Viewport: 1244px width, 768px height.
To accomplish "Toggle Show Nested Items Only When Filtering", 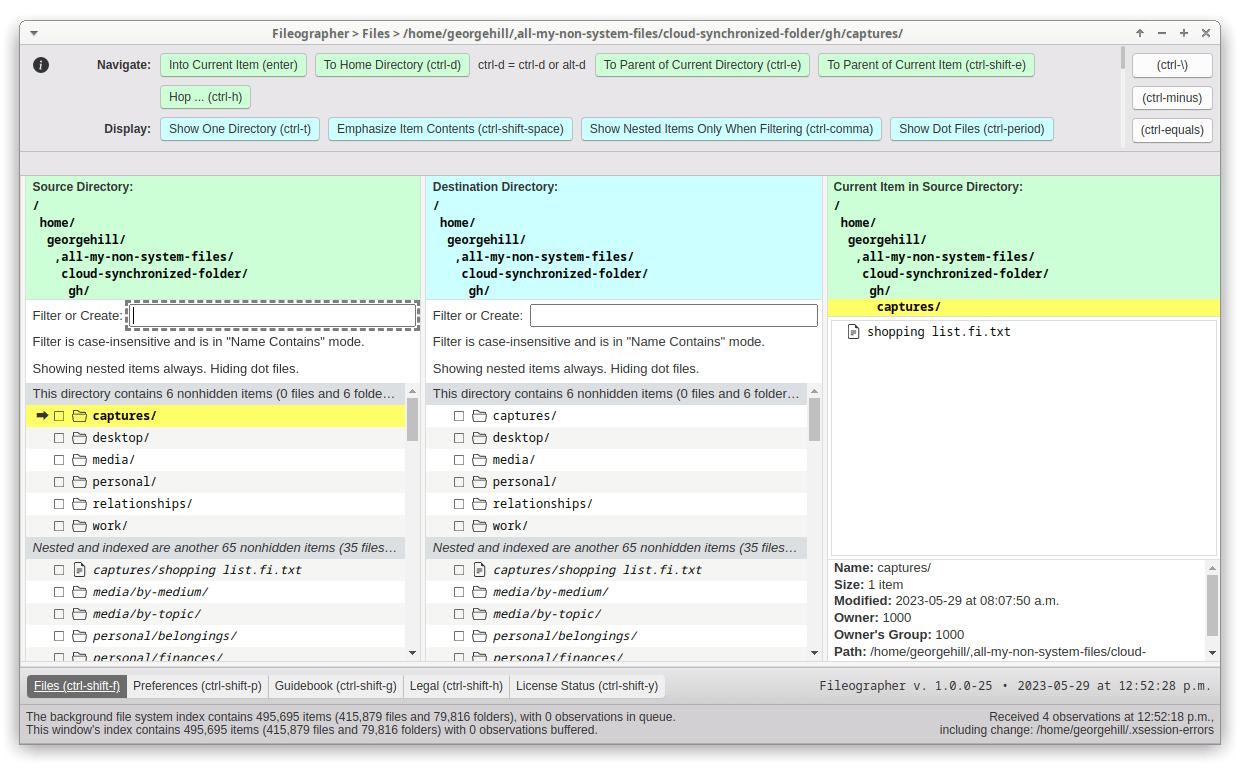I will (x=731, y=129).
